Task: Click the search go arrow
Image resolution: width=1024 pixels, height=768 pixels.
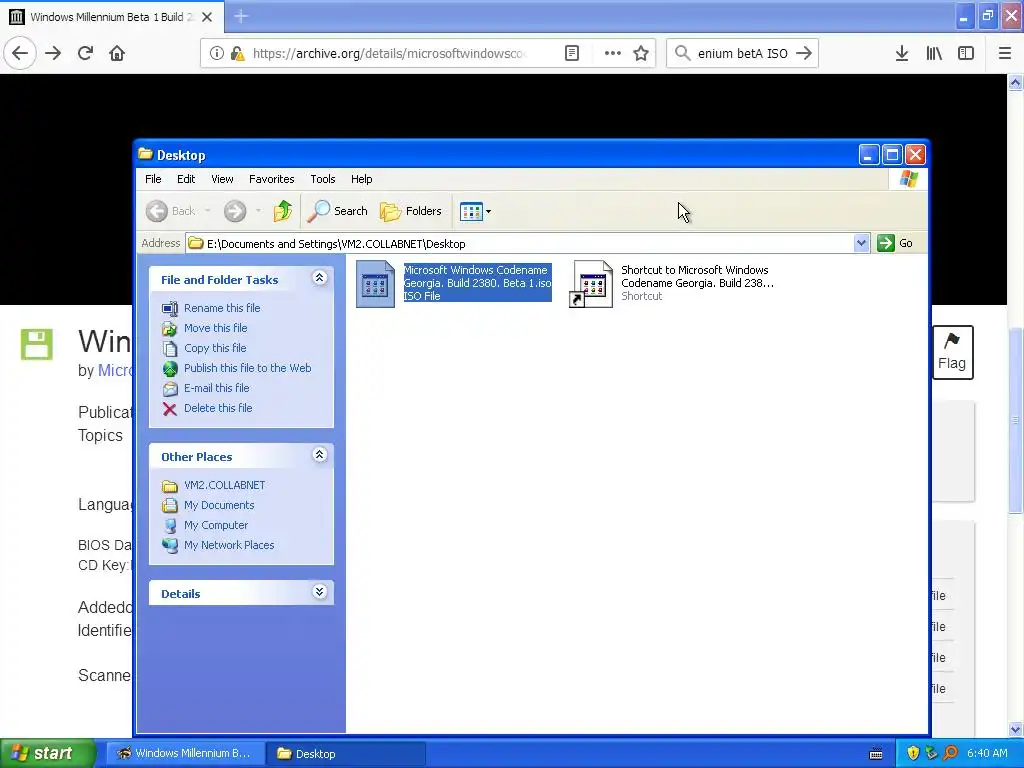Action: [x=804, y=53]
